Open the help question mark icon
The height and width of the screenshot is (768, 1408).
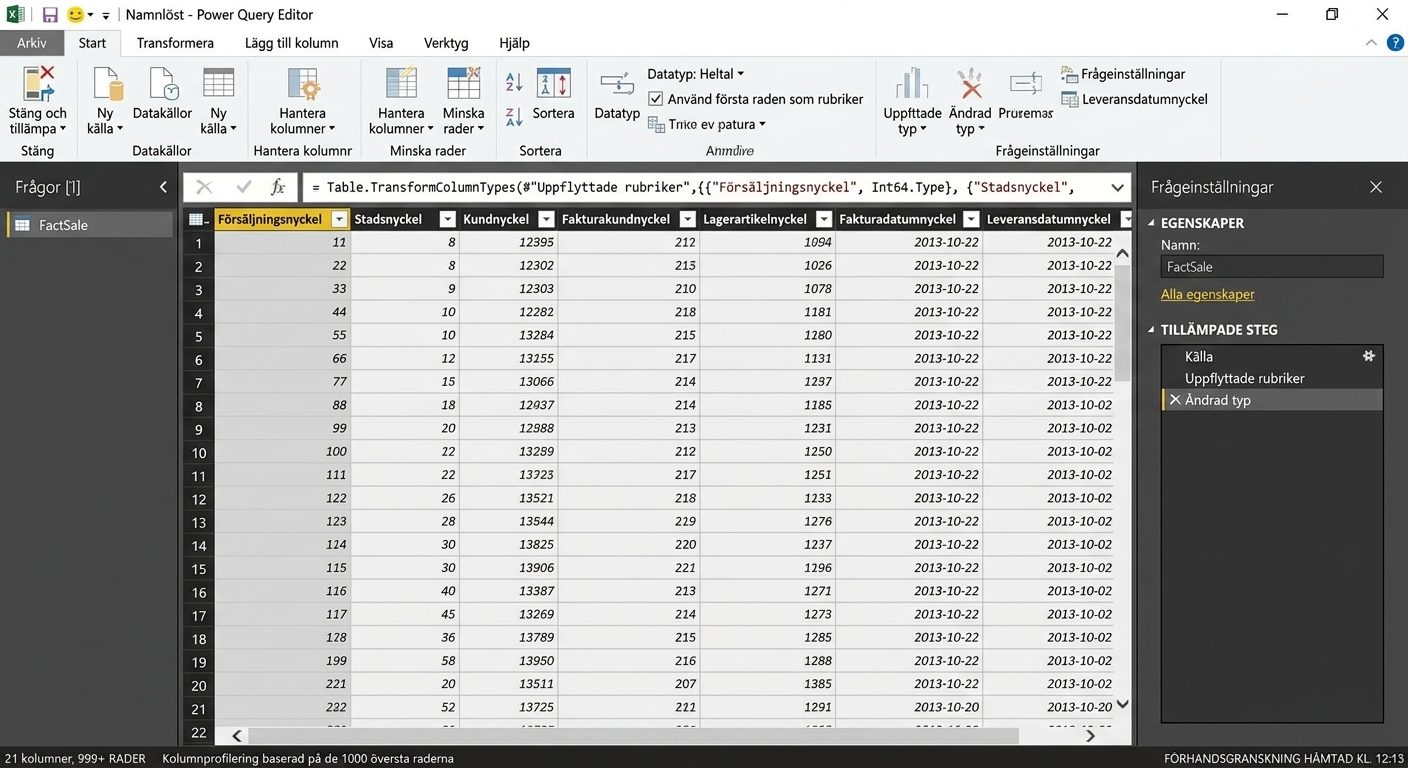1395,43
